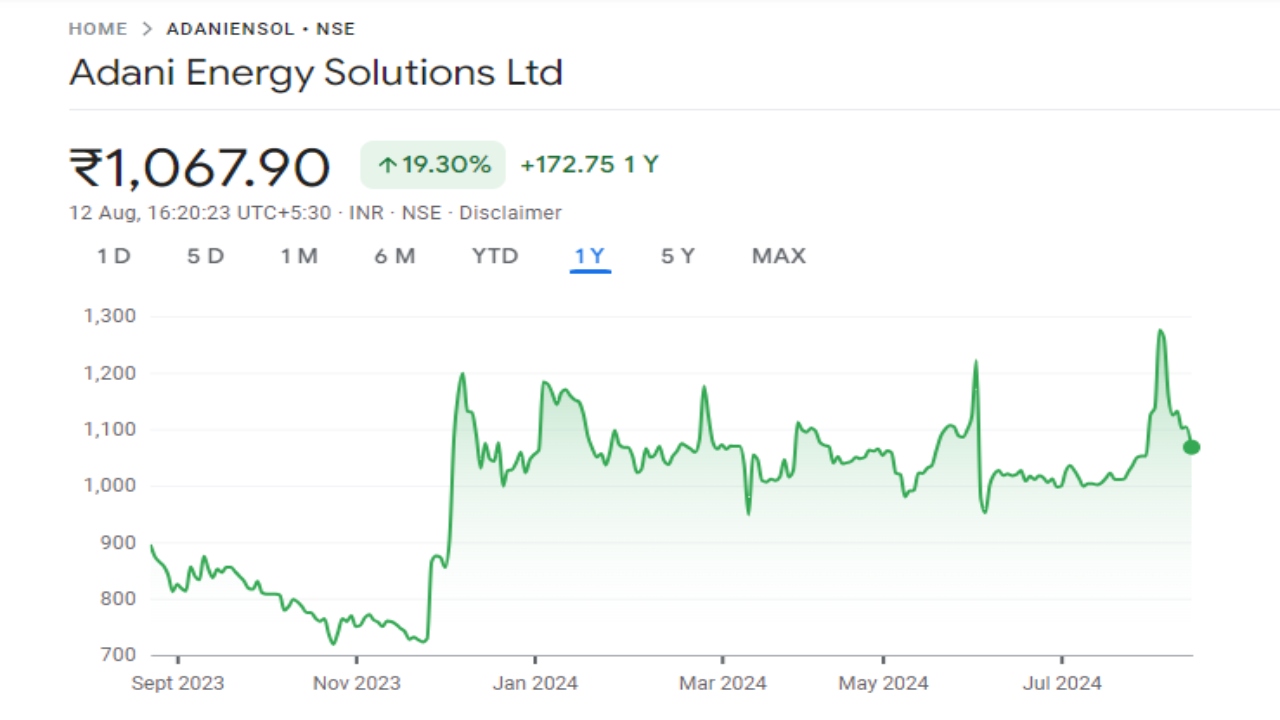Open the Disclaimer link
The width and height of the screenshot is (1280, 720).
click(510, 213)
